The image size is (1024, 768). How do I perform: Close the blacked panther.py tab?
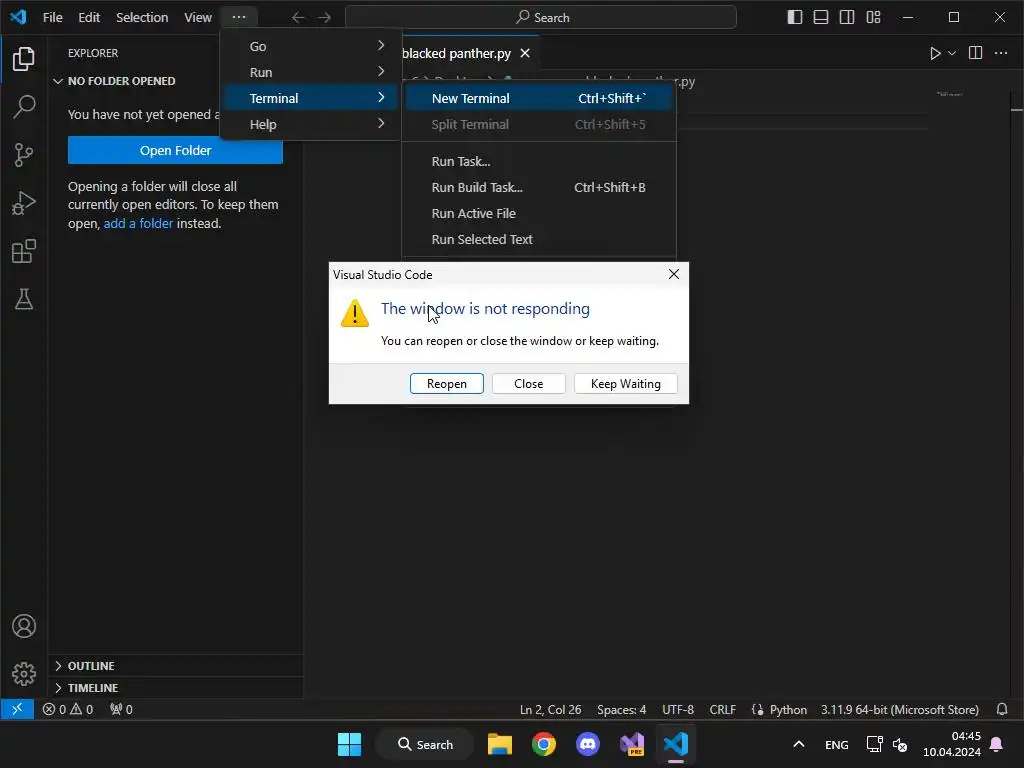click(525, 54)
